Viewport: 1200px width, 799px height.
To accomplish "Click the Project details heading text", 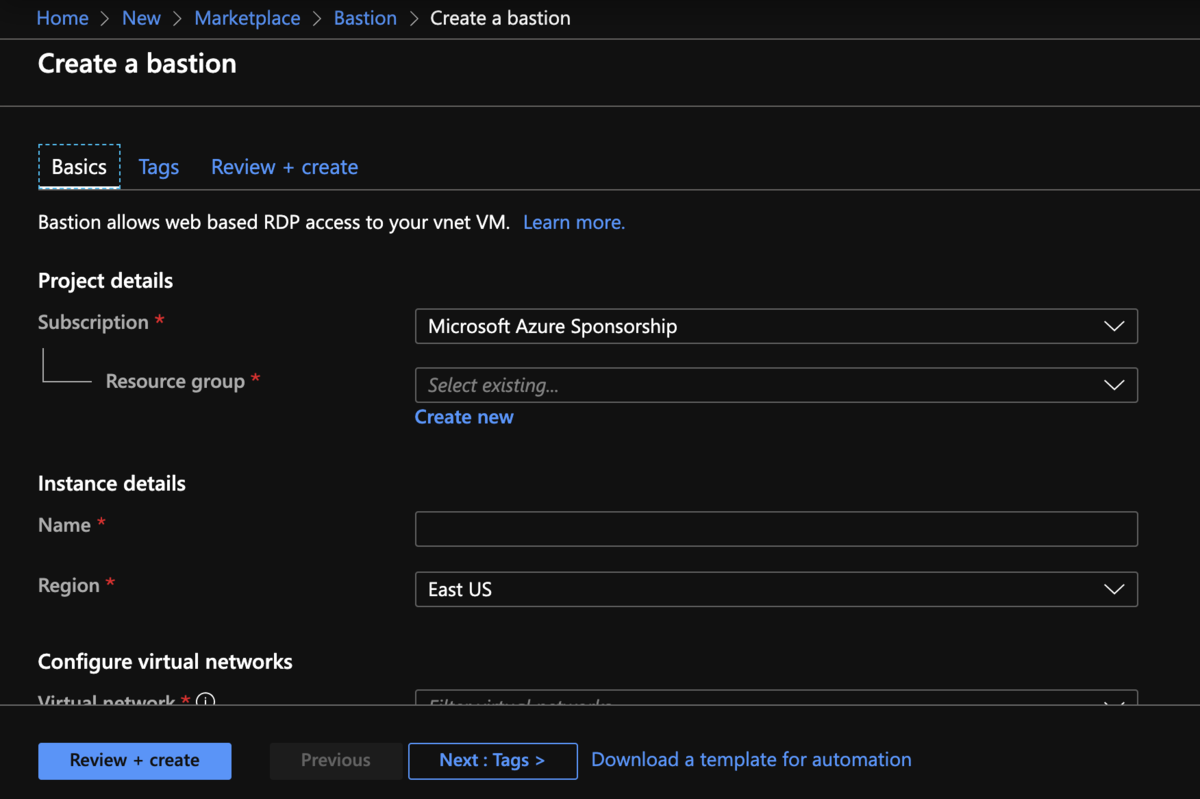I will pos(105,281).
